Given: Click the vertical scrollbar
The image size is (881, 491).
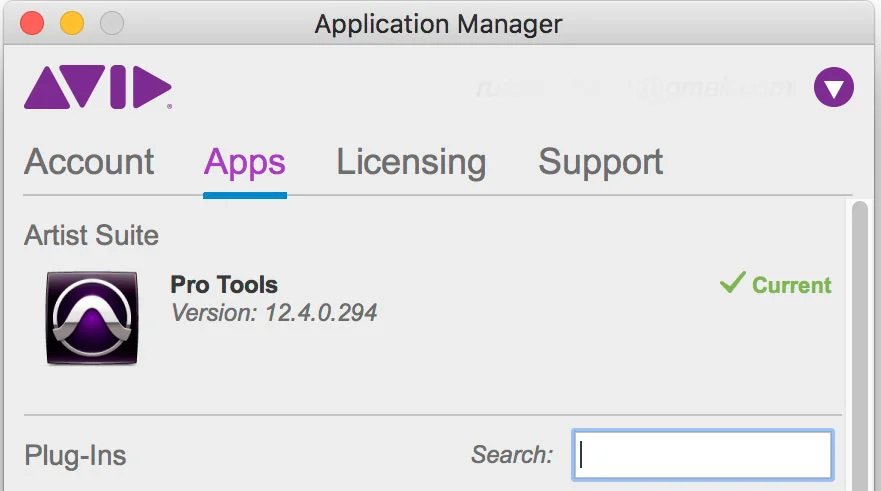Looking at the screenshot, I should 860,345.
